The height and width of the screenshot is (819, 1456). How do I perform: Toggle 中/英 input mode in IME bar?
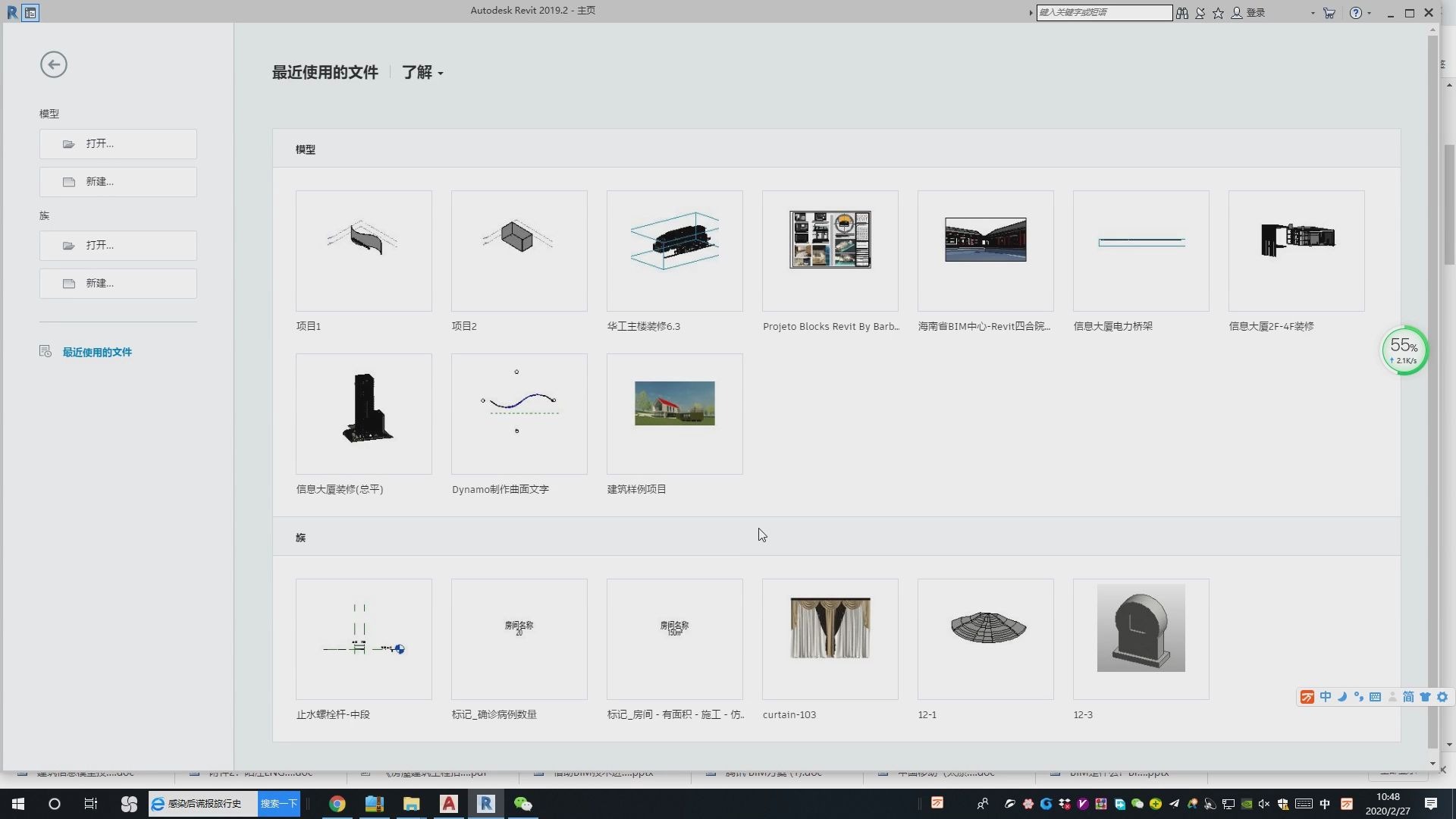coord(1326,696)
